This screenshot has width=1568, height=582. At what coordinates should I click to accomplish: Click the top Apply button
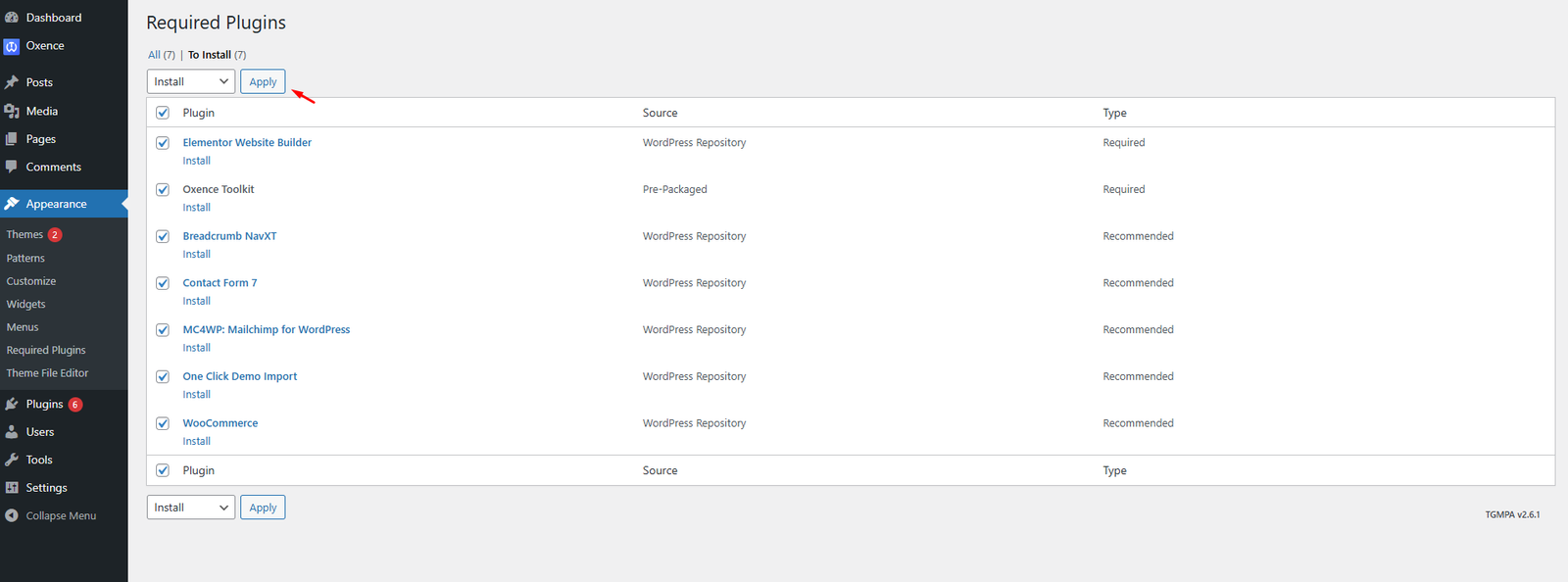pos(263,81)
